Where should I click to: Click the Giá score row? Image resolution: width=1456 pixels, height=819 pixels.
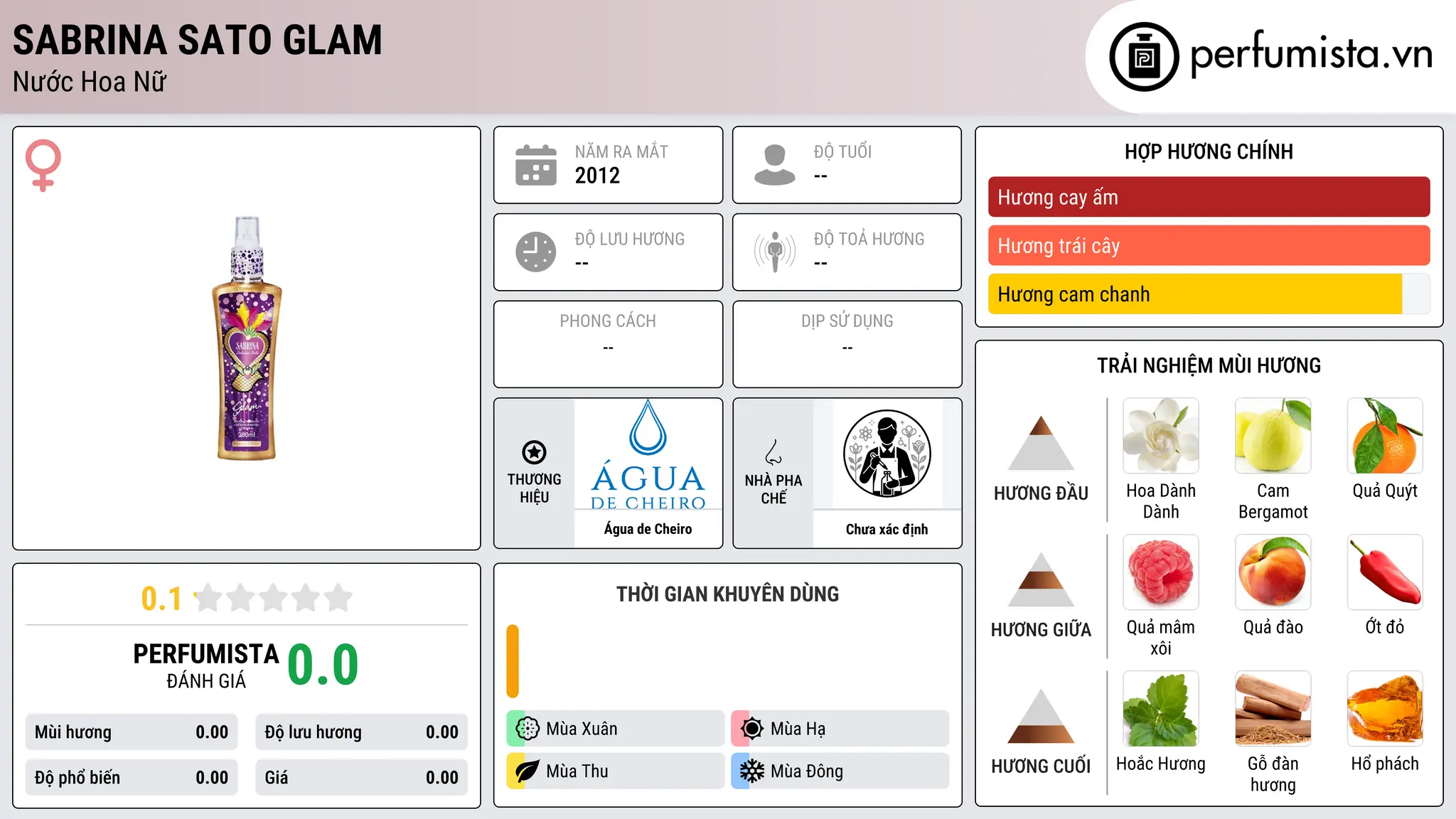point(361,778)
